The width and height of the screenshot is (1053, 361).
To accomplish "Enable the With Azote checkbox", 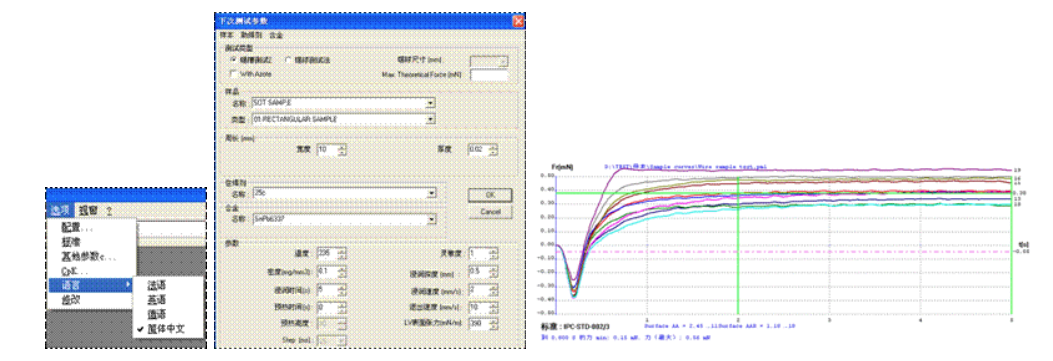I will point(233,73).
